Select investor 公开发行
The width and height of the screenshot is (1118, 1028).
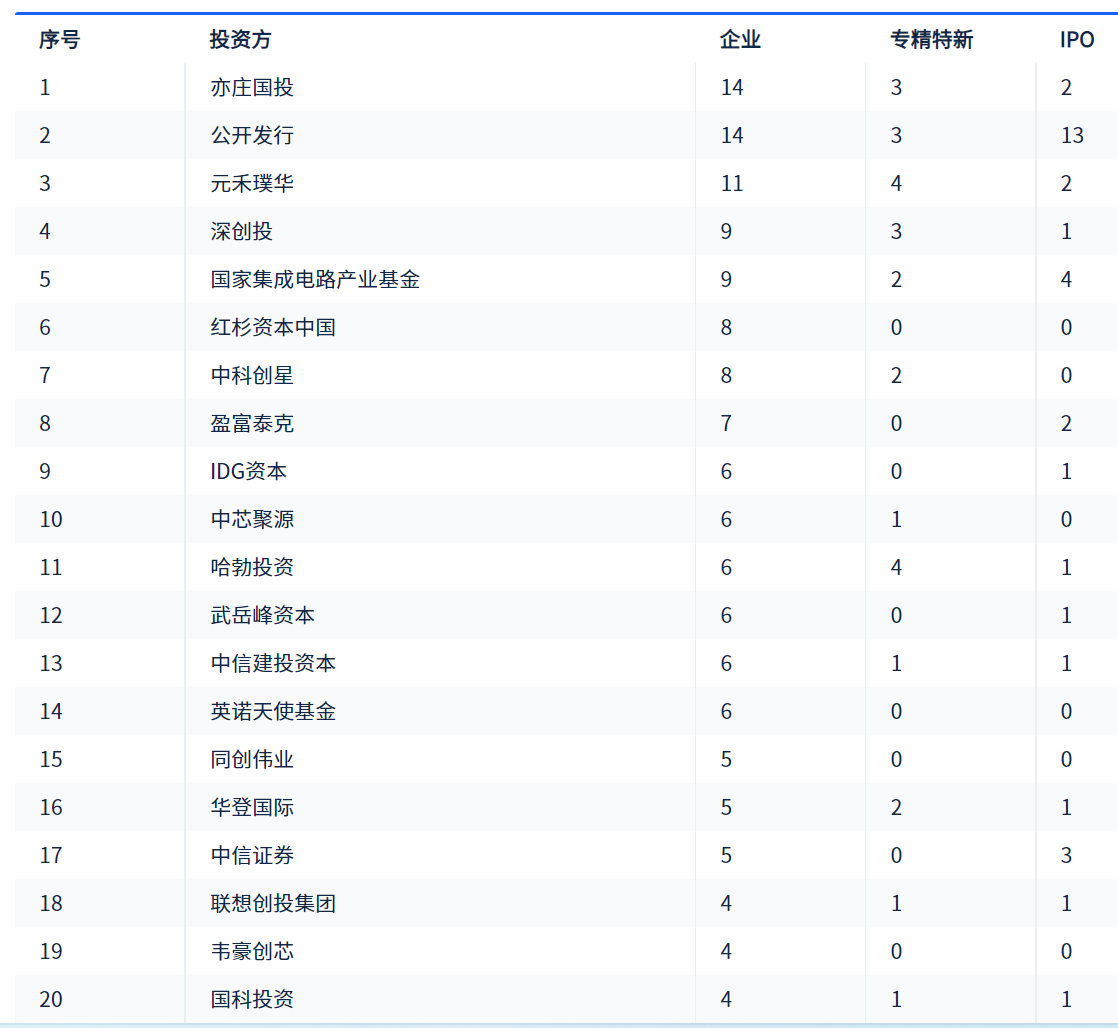pyautogui.click(x=252, y=135)
